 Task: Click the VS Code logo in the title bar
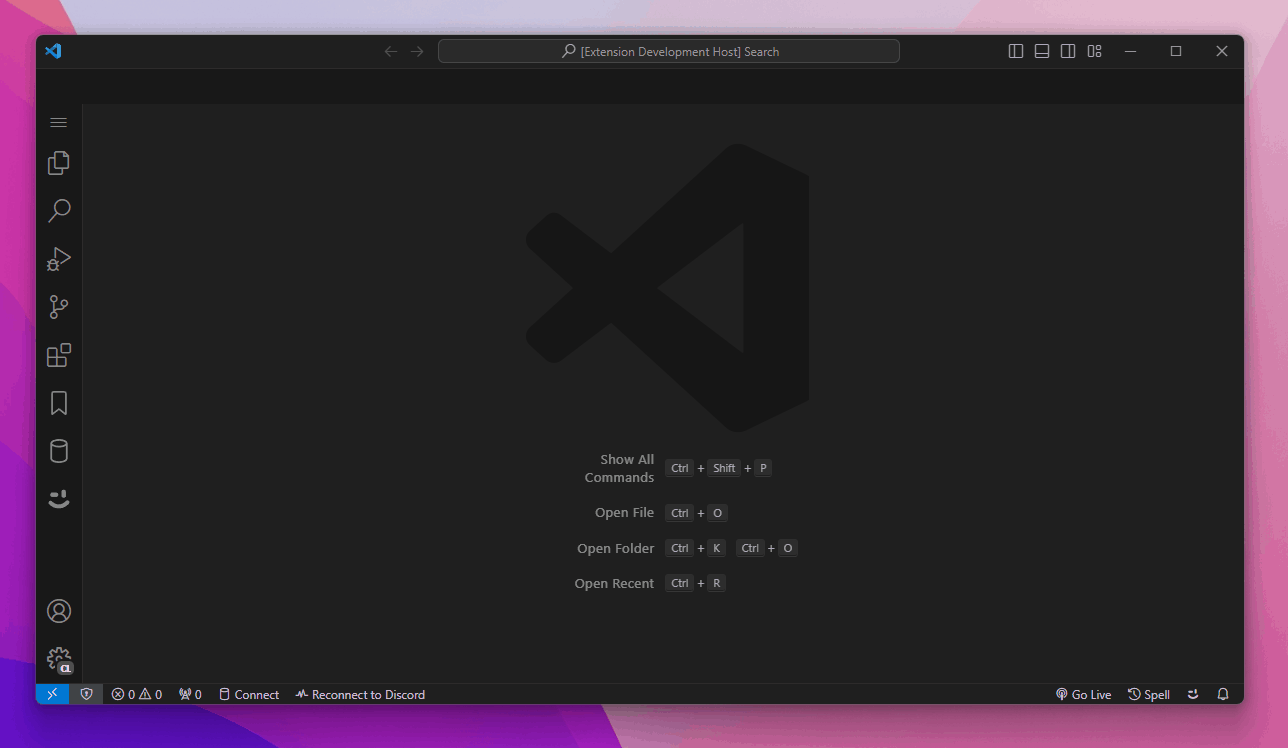point(53,51)
